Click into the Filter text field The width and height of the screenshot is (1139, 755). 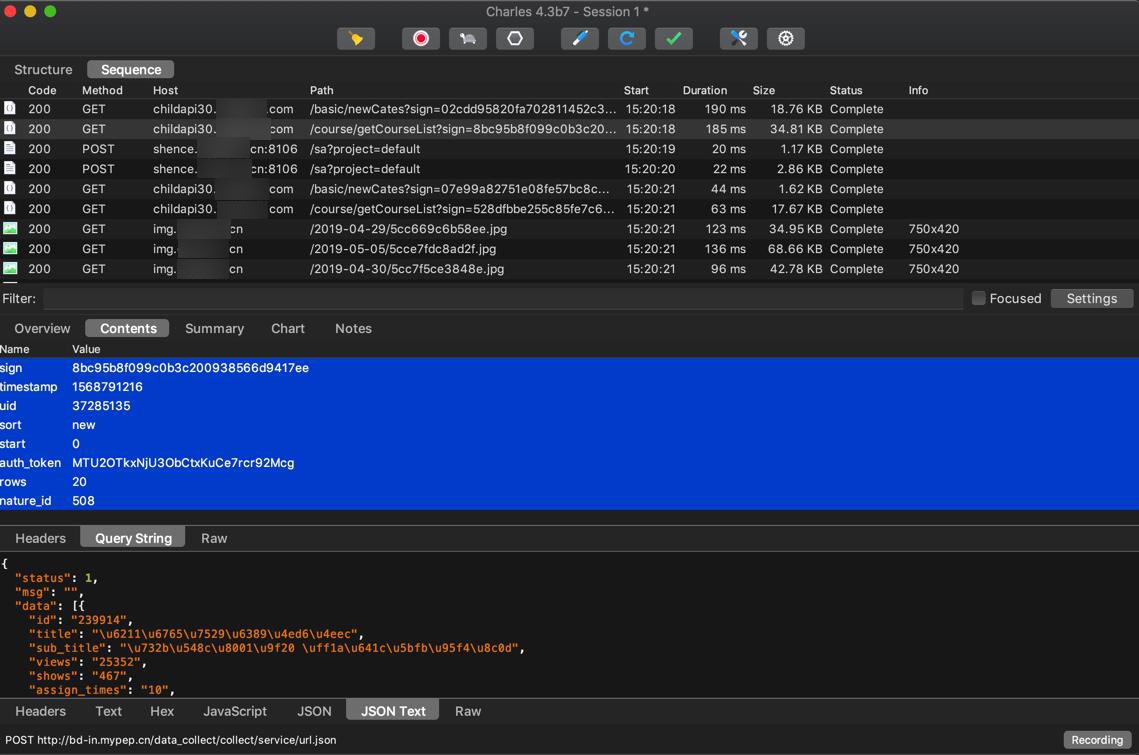pos(503,298)
